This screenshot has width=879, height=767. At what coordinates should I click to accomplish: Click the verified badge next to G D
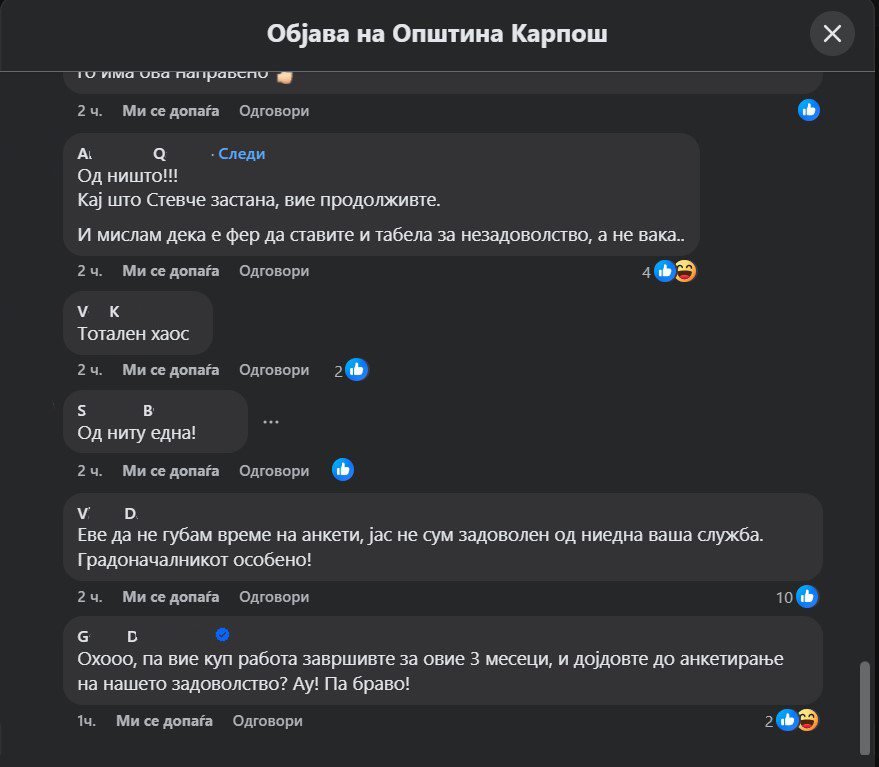(x=223, y=635)
